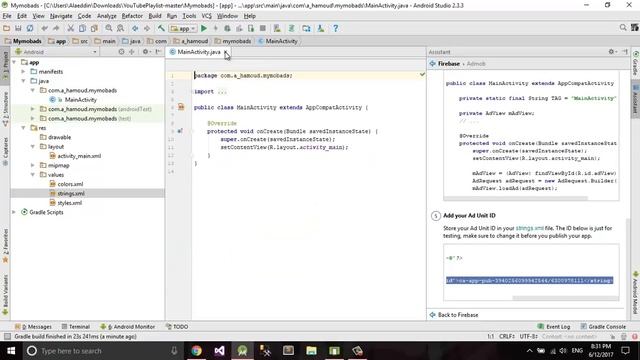Open the Navigate menu
The height and width of the screenshot is (360, 640).
(61, 16)
